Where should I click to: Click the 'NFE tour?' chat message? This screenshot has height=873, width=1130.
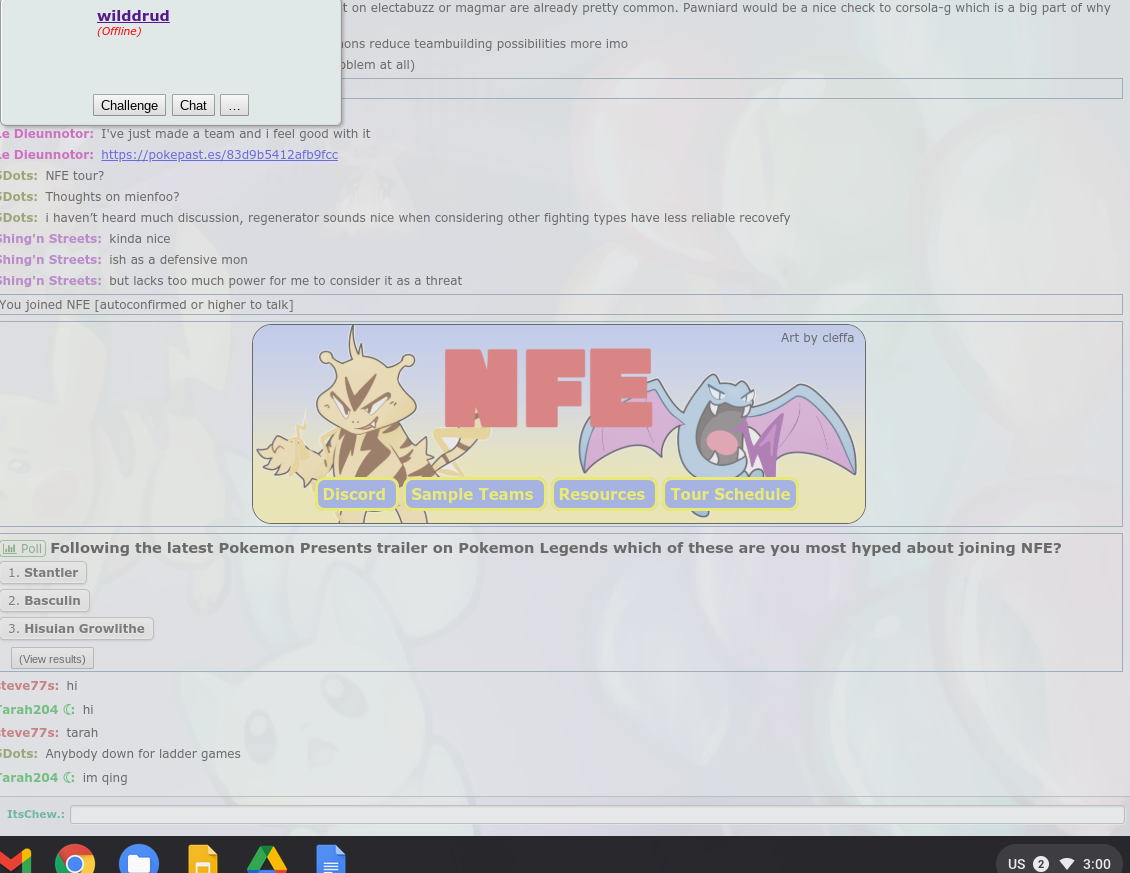(75, 176)
